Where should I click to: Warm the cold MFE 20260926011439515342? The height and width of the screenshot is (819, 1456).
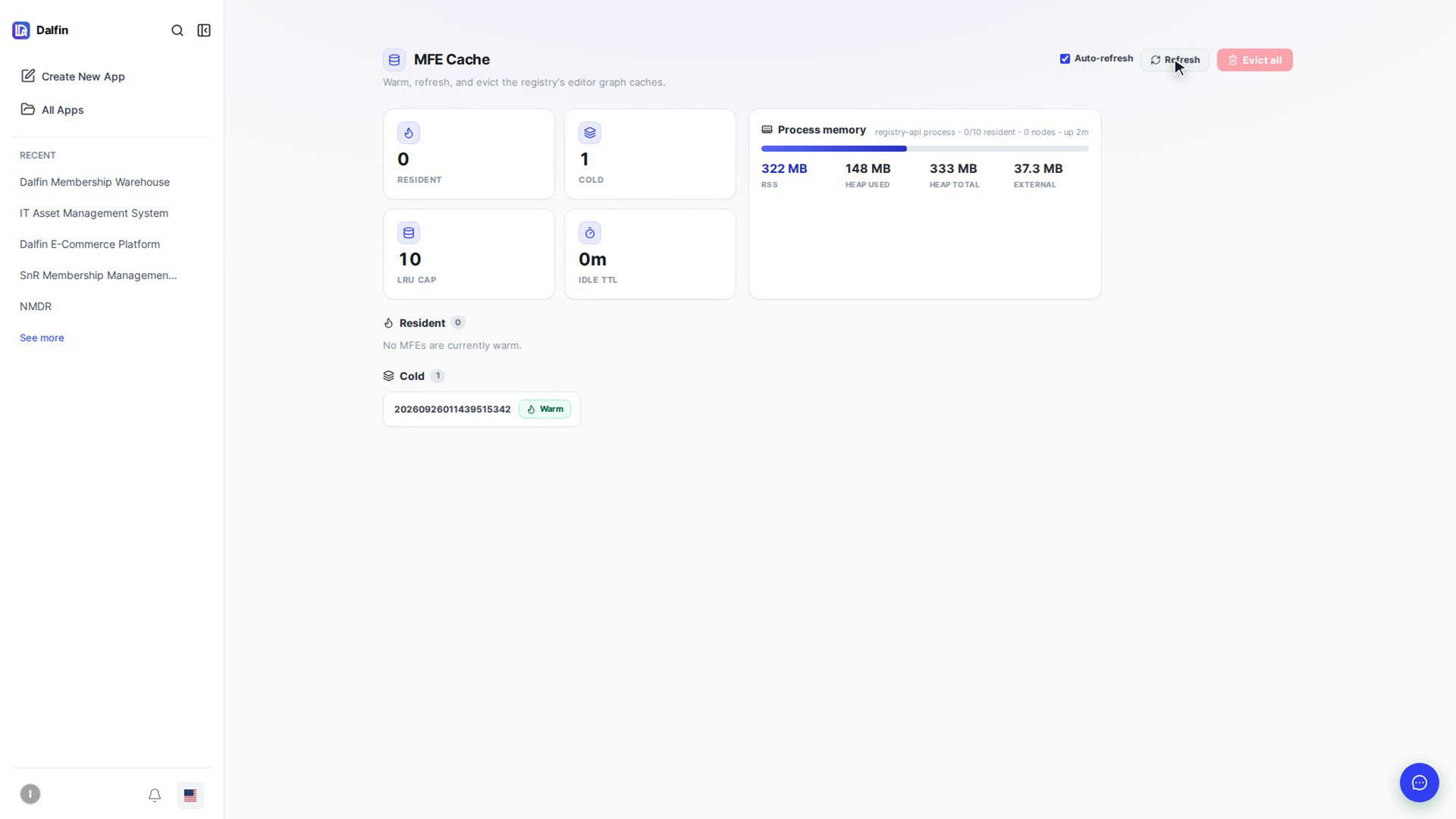coord(544,409)
